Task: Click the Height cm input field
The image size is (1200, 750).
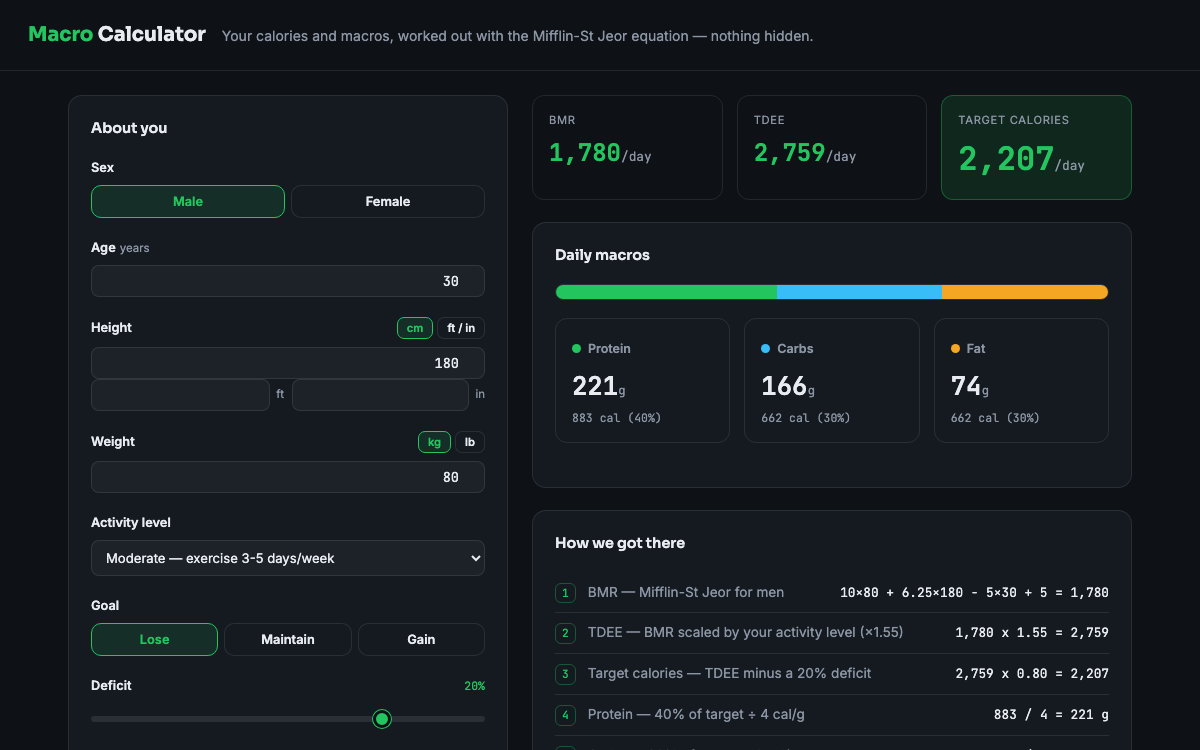Action: [x=288, y=363]
